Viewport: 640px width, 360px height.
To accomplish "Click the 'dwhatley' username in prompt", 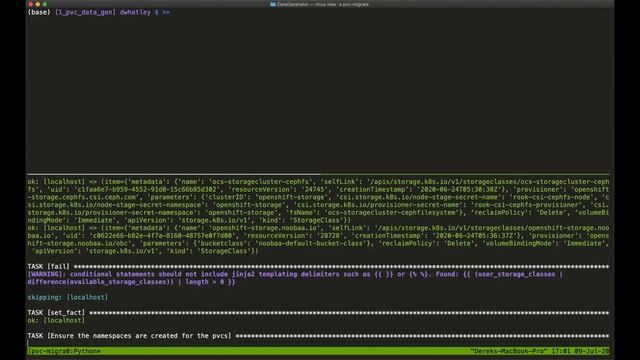I will [x=135, y=12].
